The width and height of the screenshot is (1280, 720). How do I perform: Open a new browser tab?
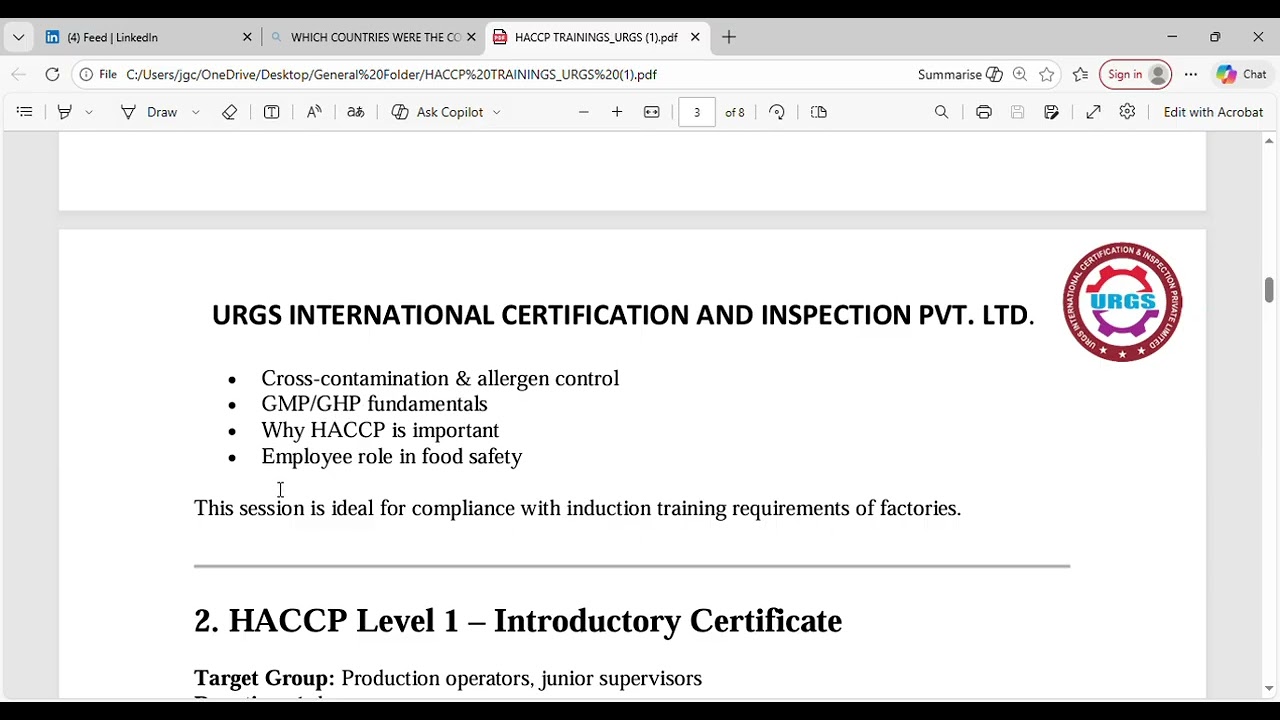click(729, 37)
